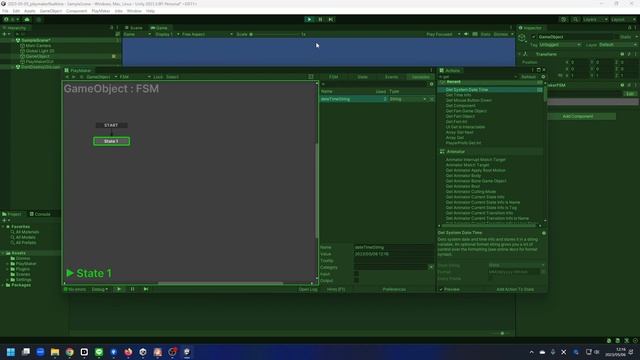Click the State 1 node
640x360 pixels.
111,141
